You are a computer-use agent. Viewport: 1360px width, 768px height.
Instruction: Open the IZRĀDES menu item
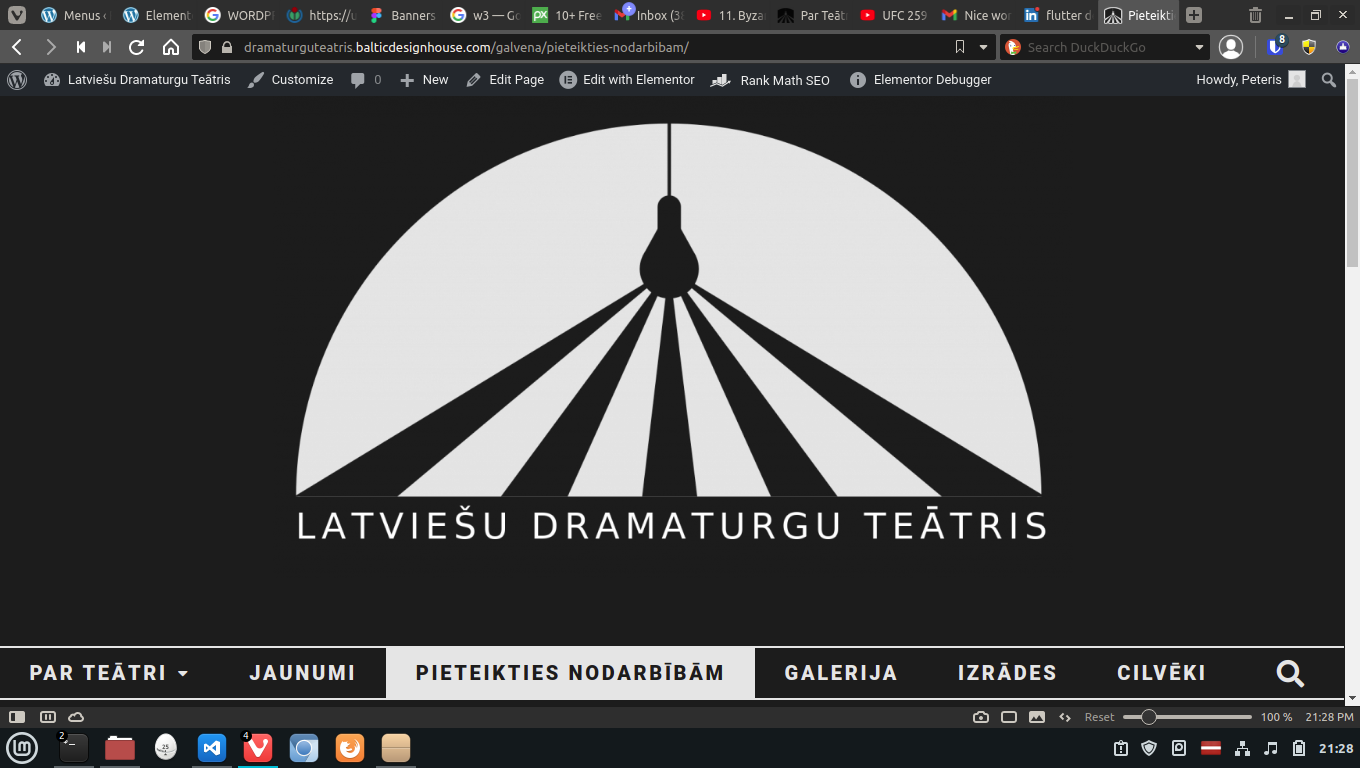pos(1007,673)
